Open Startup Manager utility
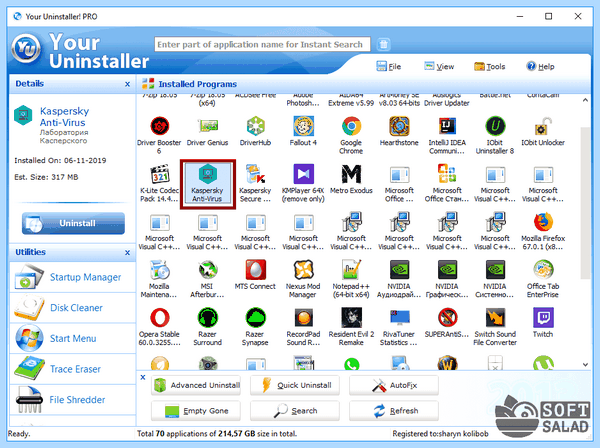600x448 pixels. (73, 277)
